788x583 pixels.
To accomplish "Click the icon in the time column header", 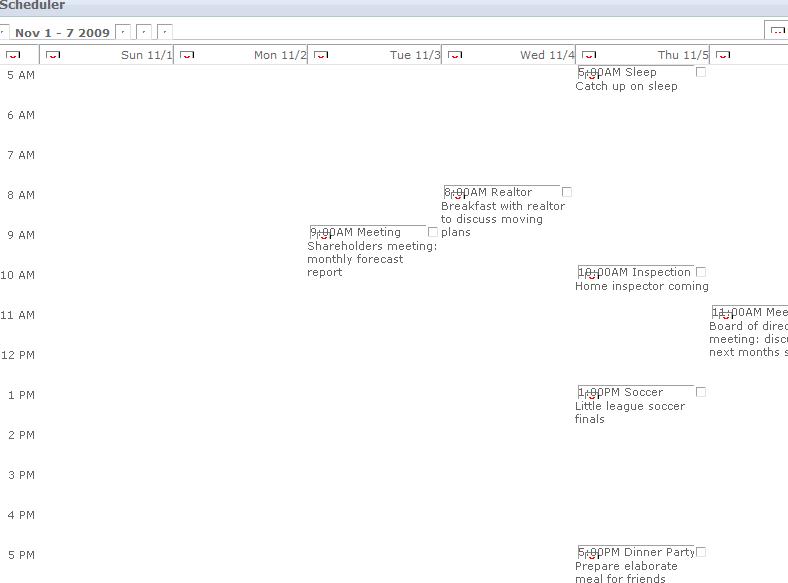I will [x=12, y=55].
